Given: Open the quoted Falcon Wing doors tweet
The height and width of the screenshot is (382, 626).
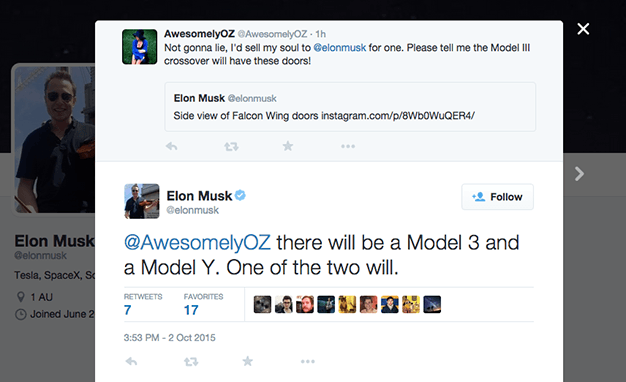Looking at the screenshot, I should [350, 107].
